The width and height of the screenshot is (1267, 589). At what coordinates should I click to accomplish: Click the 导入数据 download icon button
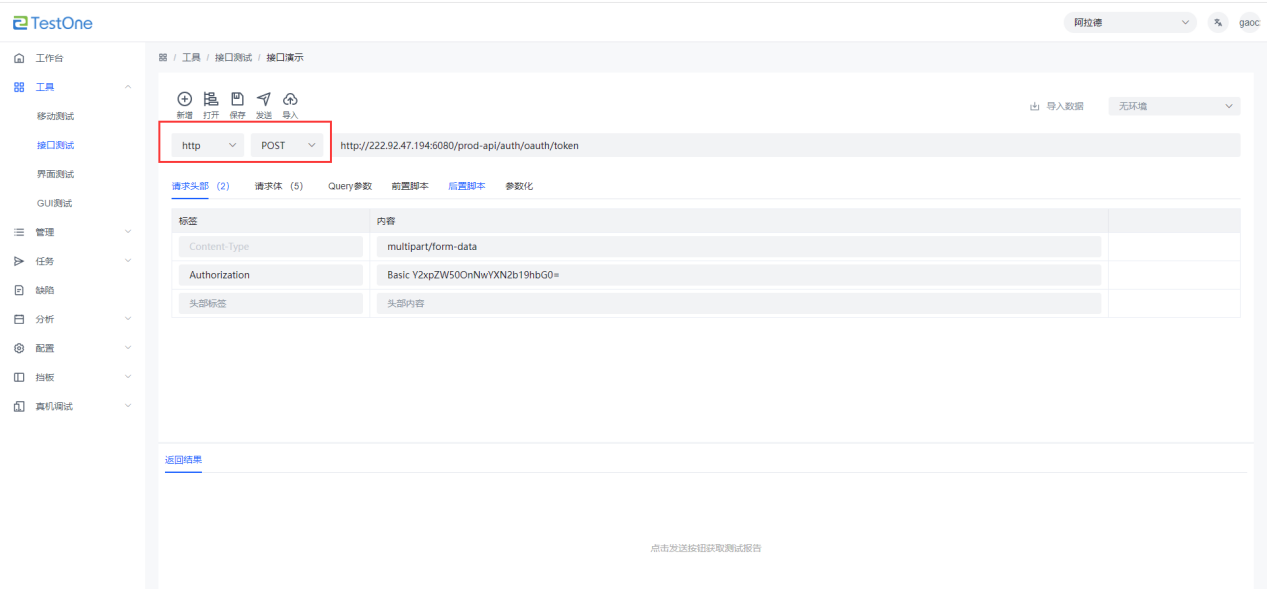point(1057,106)
